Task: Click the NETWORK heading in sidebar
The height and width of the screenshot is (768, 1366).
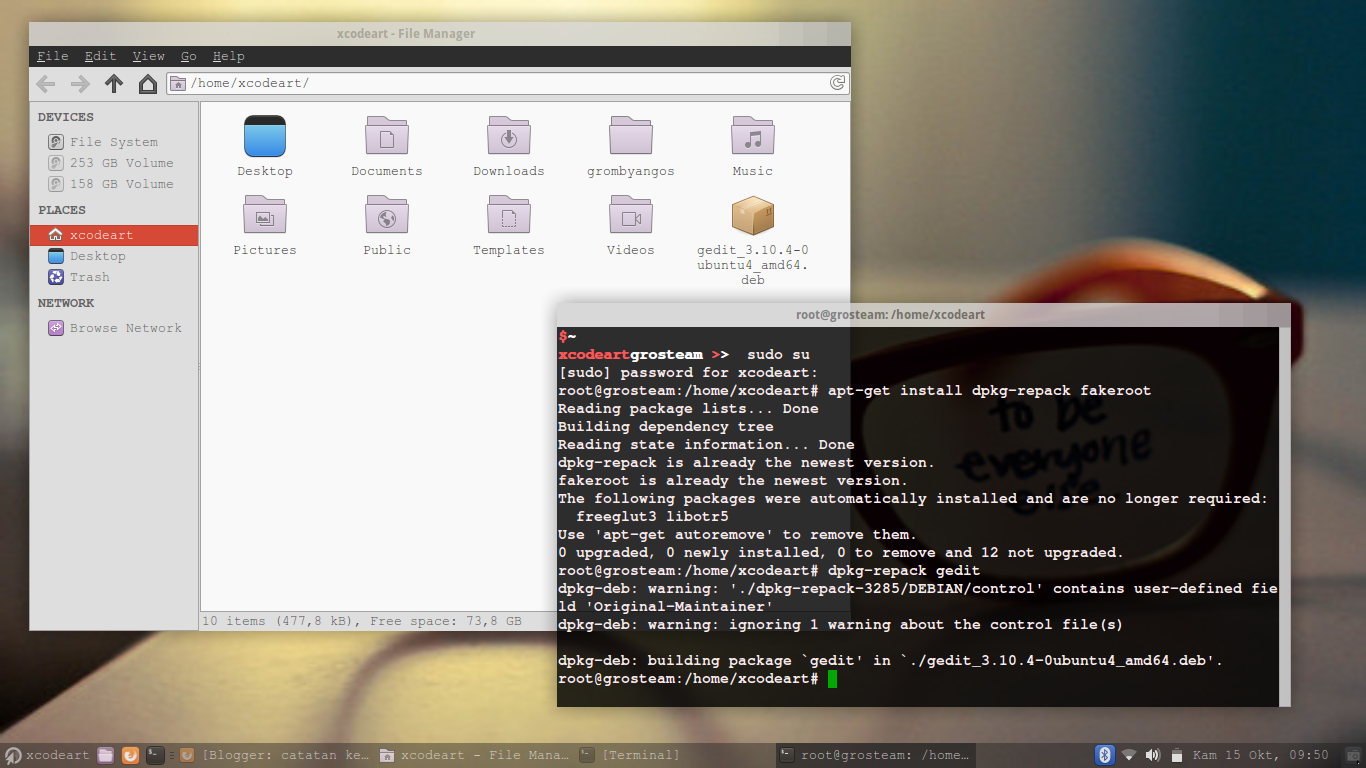Action: (x=66, y=303)
